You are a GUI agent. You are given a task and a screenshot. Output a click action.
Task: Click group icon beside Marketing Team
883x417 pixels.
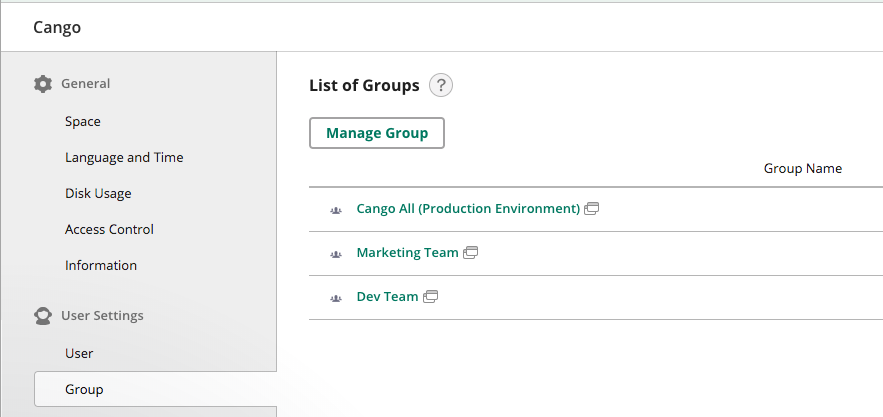pos(336,254)
